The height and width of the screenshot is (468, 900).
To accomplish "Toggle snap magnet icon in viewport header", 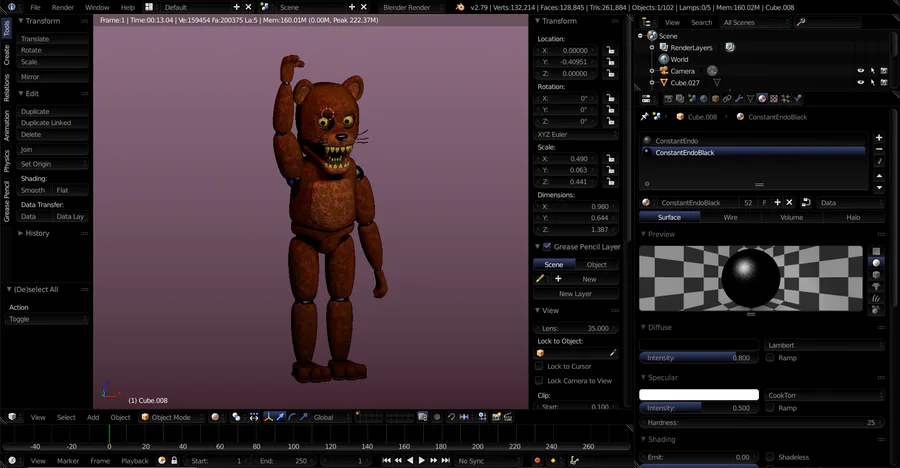I will (452, 417).
